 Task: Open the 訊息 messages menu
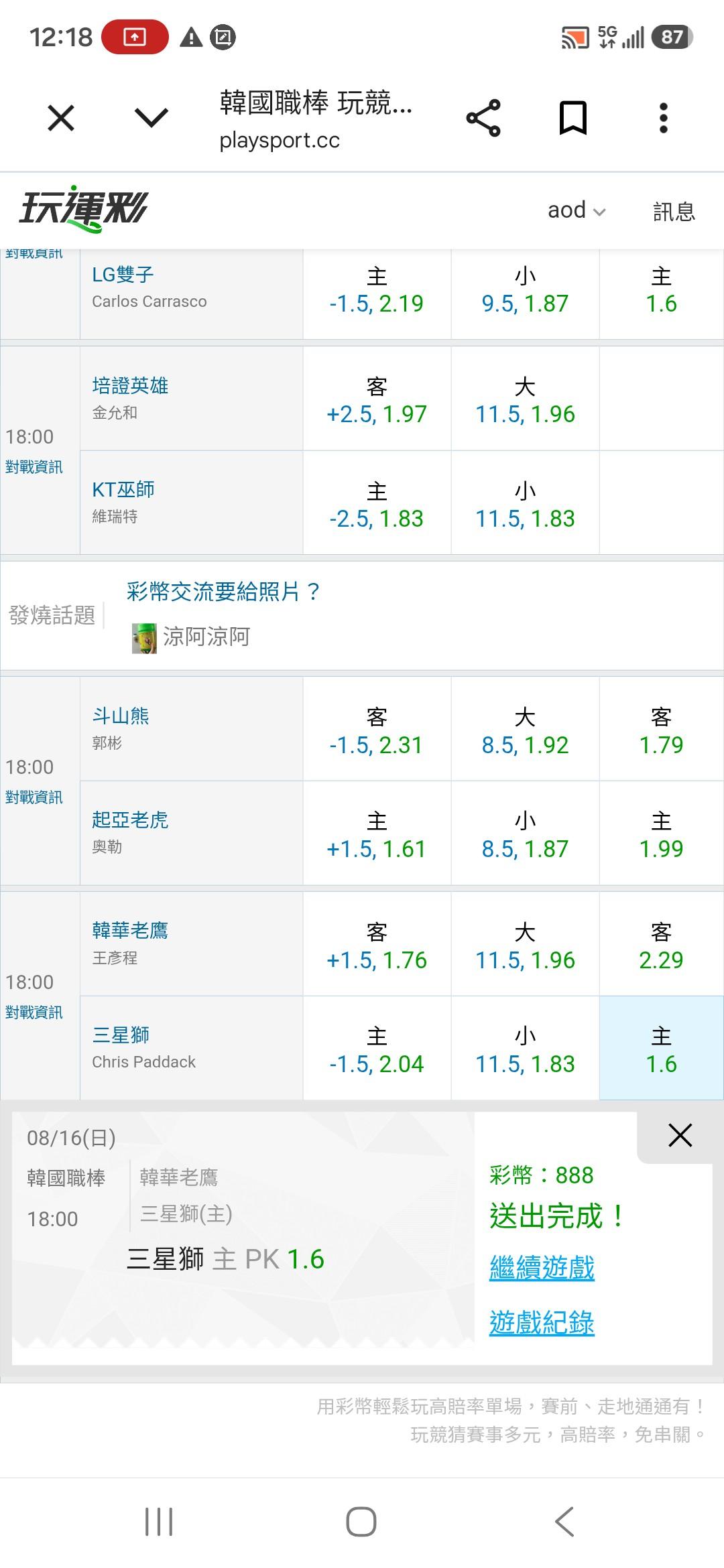(x=674, y=211)
